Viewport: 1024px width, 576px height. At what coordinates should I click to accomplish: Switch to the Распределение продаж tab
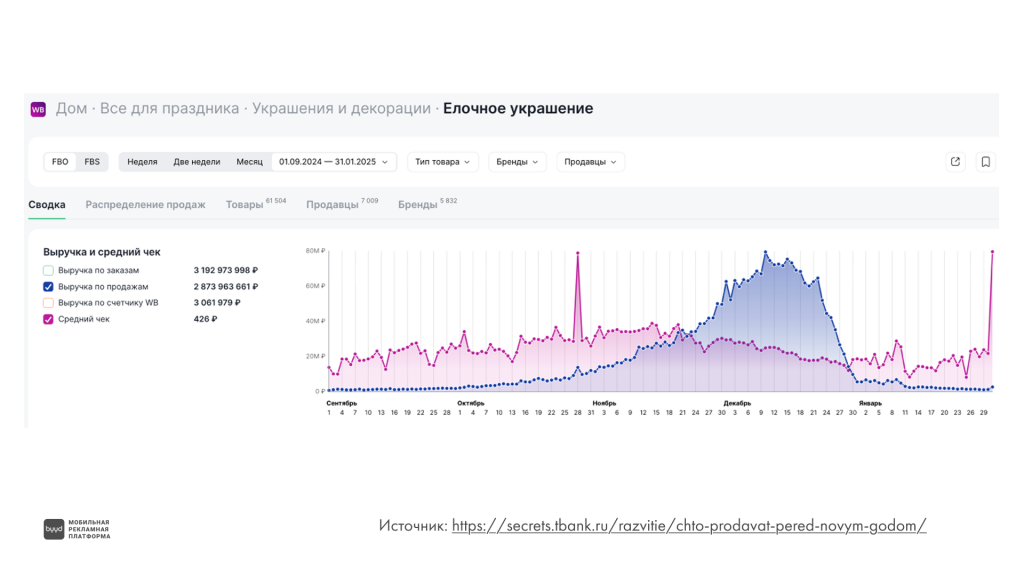point(145,203)
